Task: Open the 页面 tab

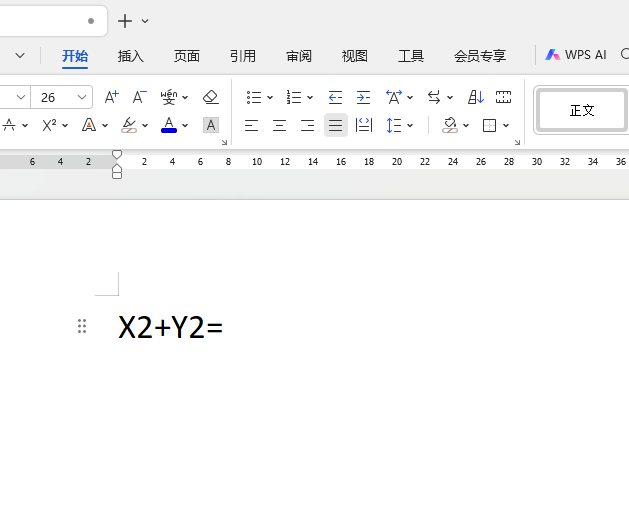Action: (187, 56)
